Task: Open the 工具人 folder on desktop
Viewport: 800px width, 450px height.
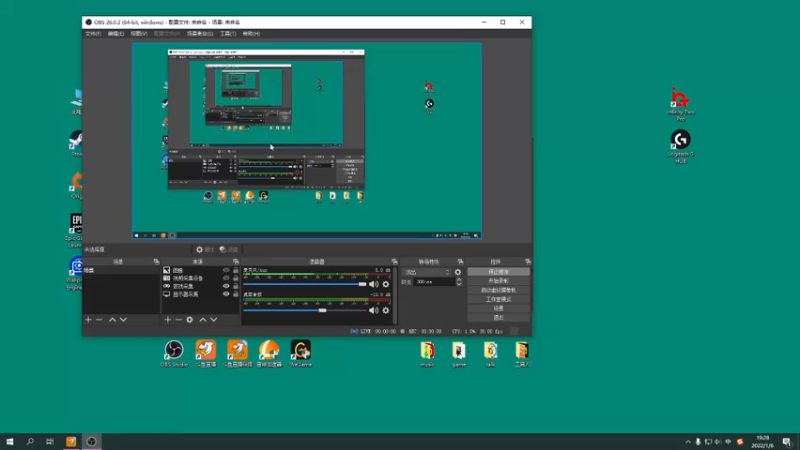Action: click(522, 355)
